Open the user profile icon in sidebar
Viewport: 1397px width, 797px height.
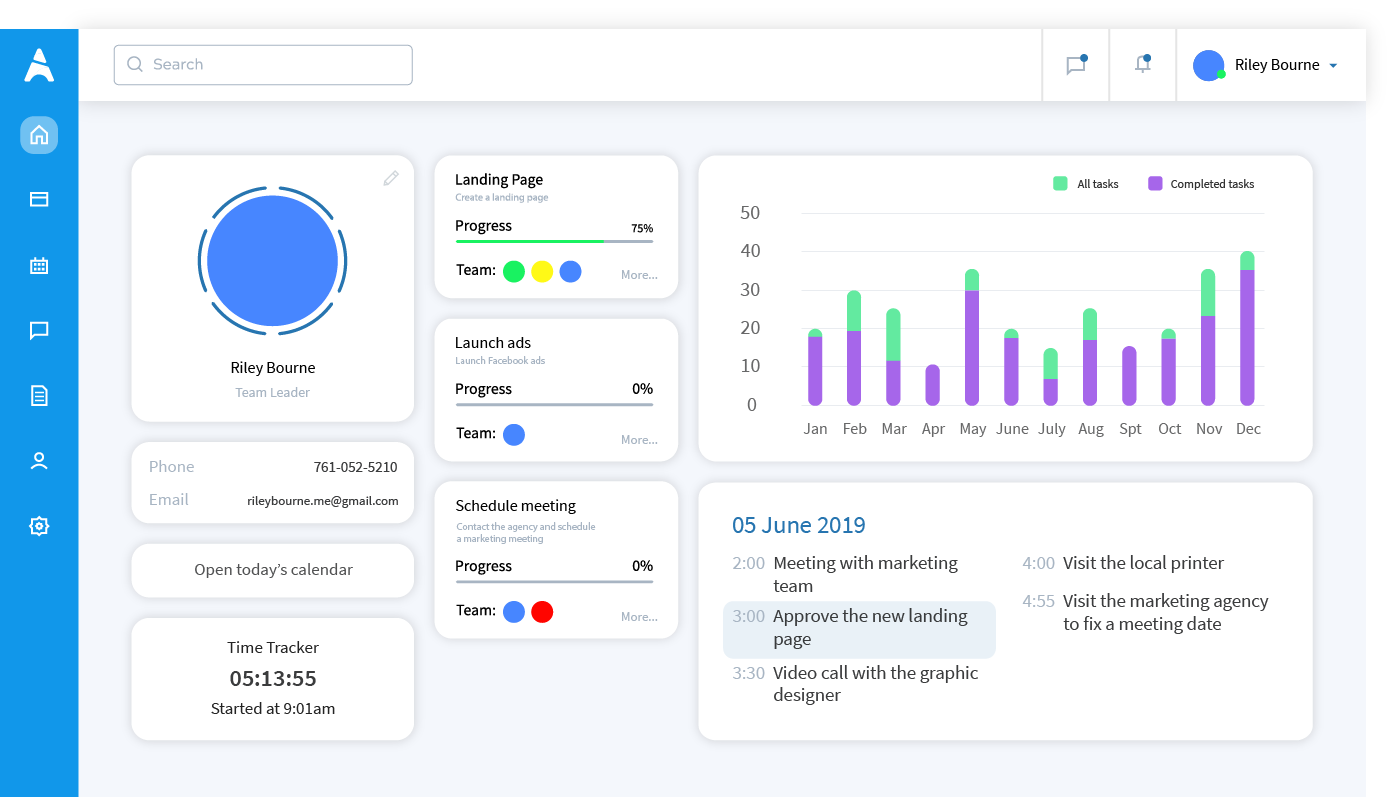pos(39,461)
